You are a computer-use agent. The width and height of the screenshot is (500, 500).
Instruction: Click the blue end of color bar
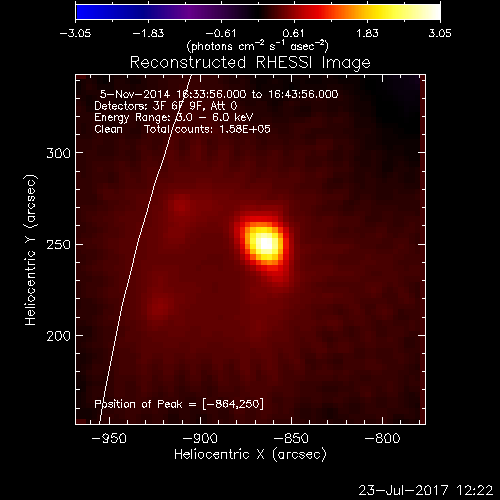[88, 12]
